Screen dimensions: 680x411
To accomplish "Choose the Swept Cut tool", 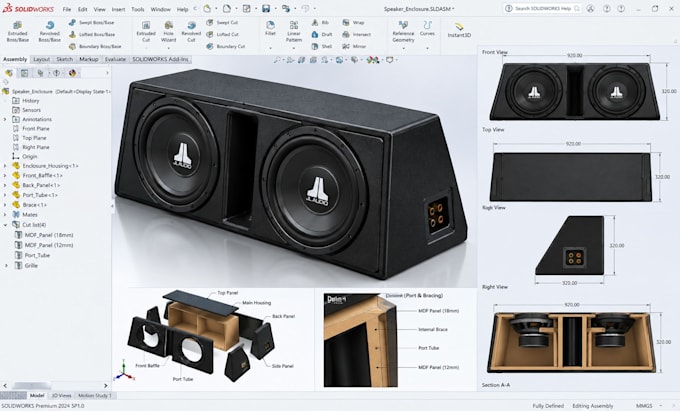I will click(x=222, y=22).
